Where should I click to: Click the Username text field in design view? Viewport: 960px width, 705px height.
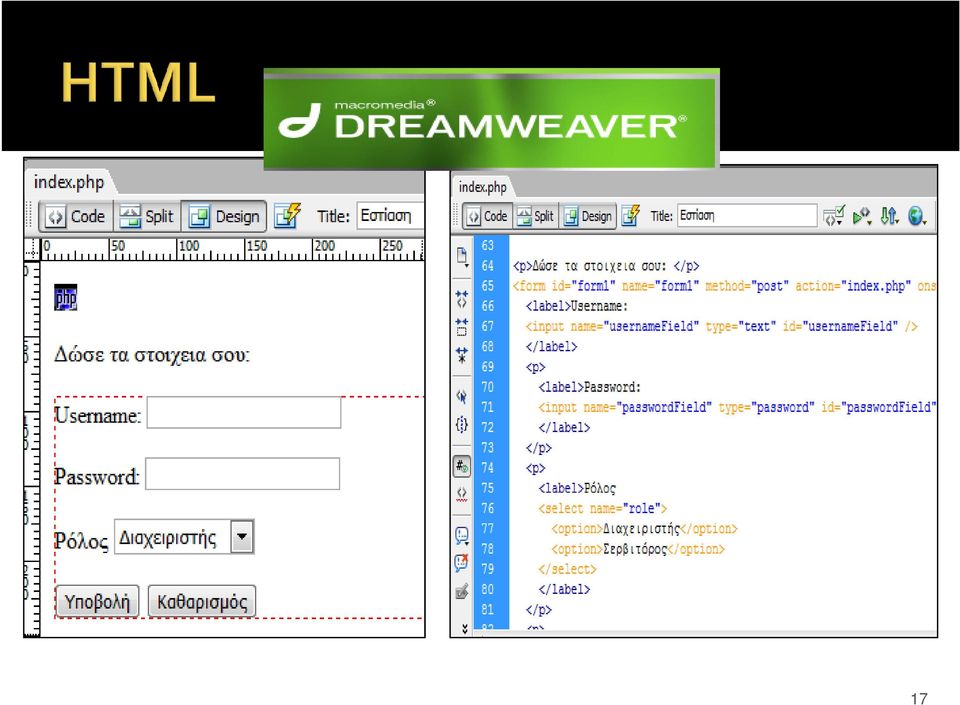244,412
